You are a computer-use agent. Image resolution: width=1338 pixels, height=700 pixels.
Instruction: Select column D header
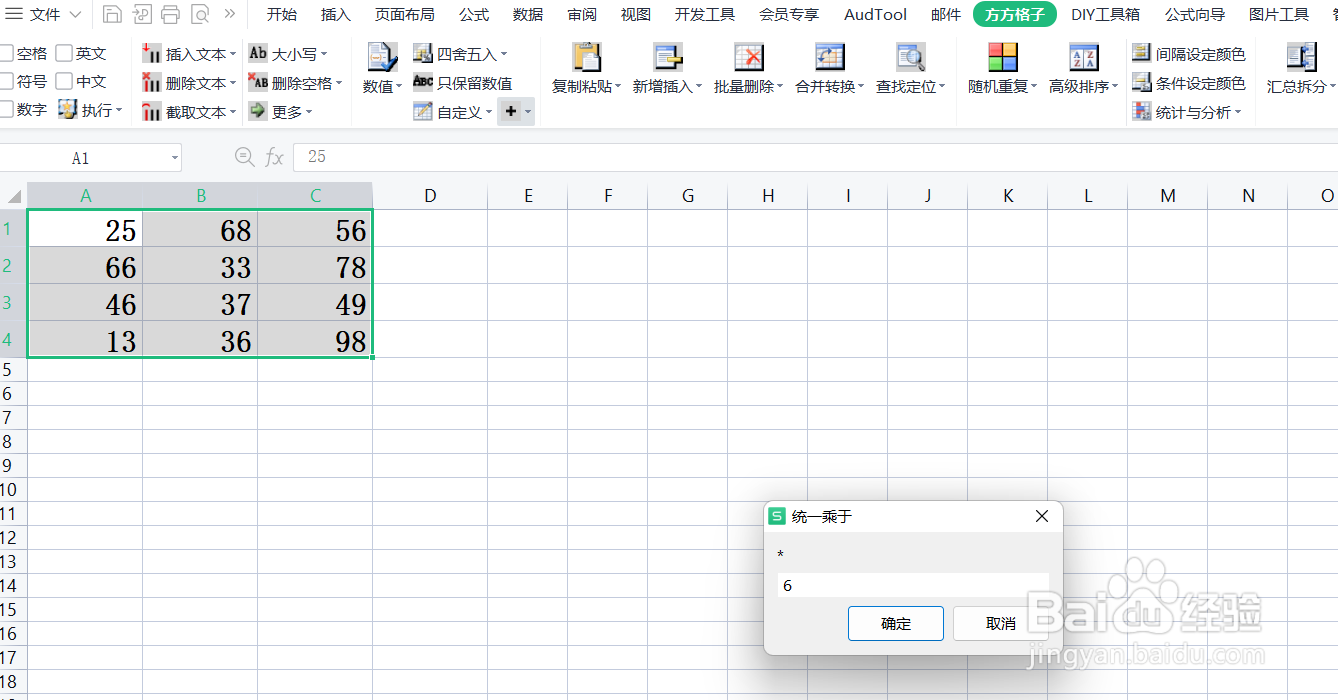point(430,196)
